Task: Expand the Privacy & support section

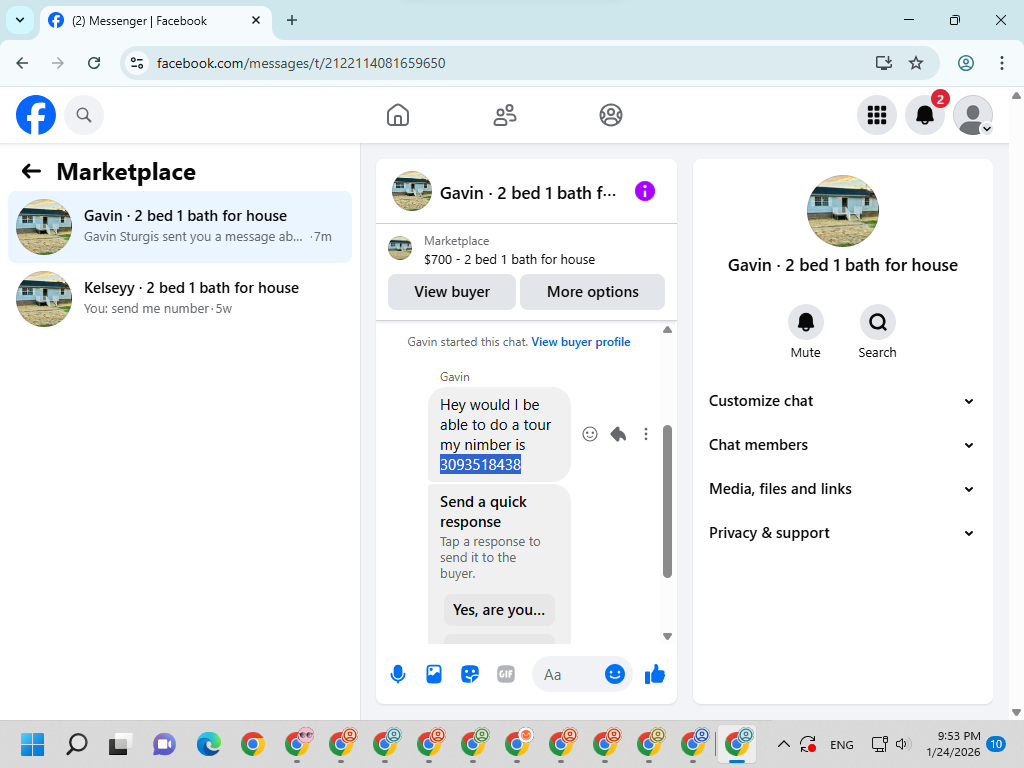Action: pos(841,533)
